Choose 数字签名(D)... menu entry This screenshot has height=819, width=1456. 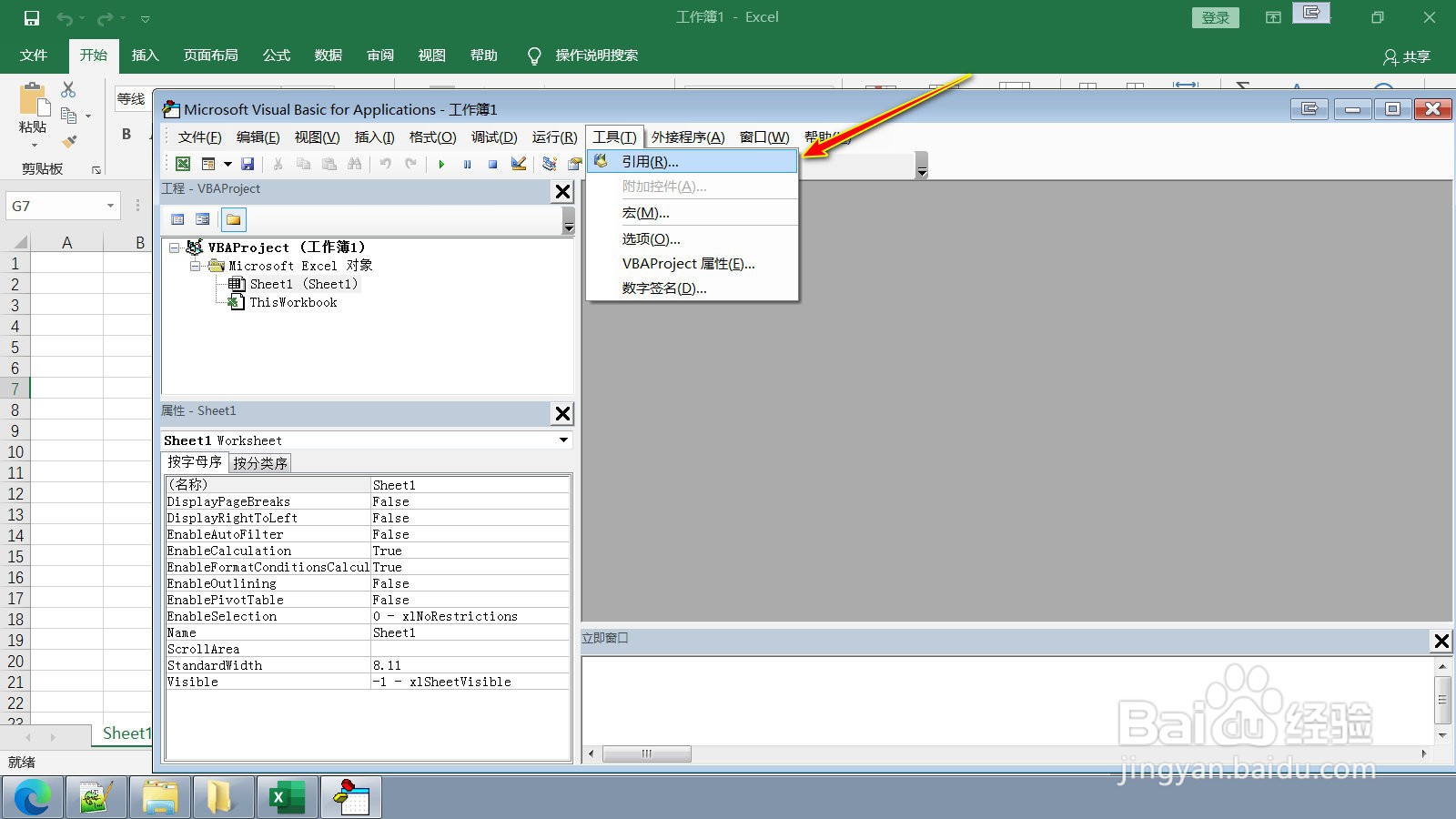coord(693,288)
